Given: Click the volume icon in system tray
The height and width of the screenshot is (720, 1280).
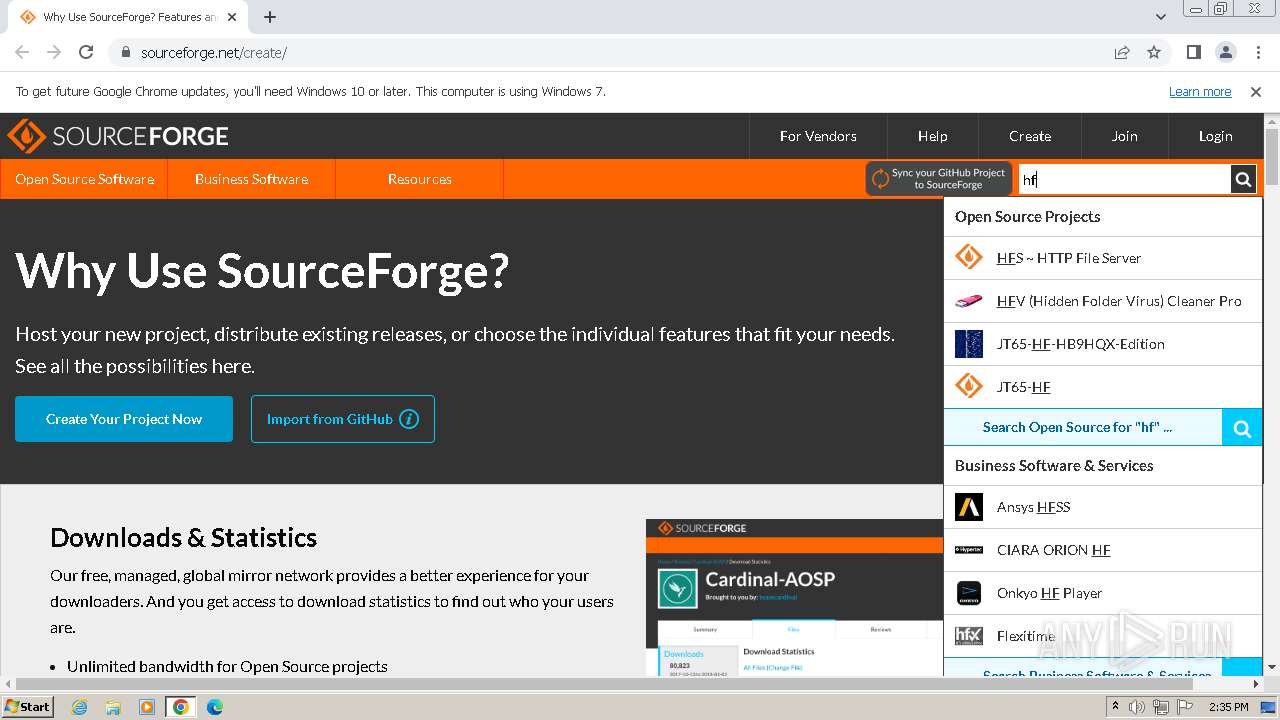Looking at the screenshot, I should pos(1137,707).
